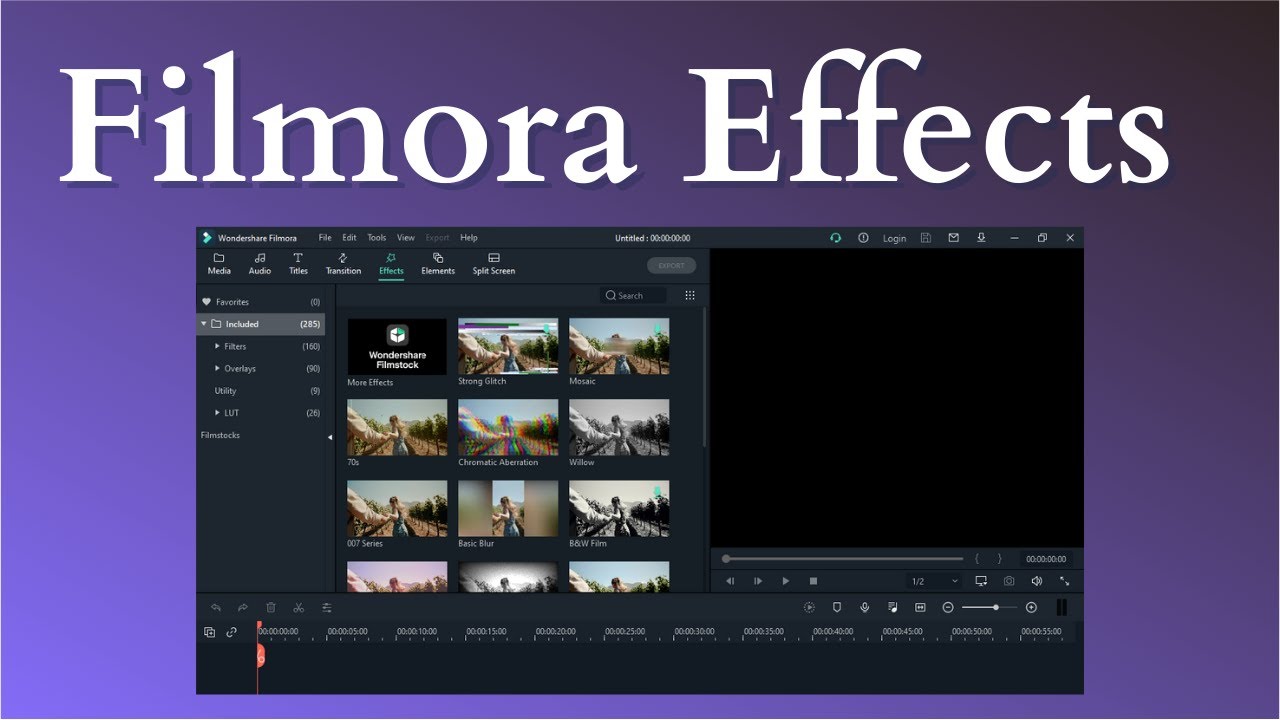The width and height of the screenshot is (1280, 720).
Task: Click the next frame step button
Action: click(x=758, y=581)
